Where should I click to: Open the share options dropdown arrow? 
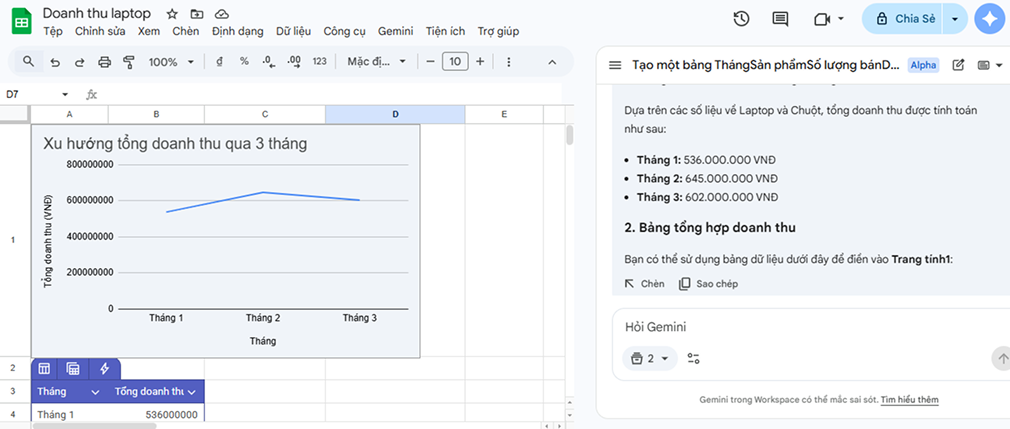tap(955, 19)
